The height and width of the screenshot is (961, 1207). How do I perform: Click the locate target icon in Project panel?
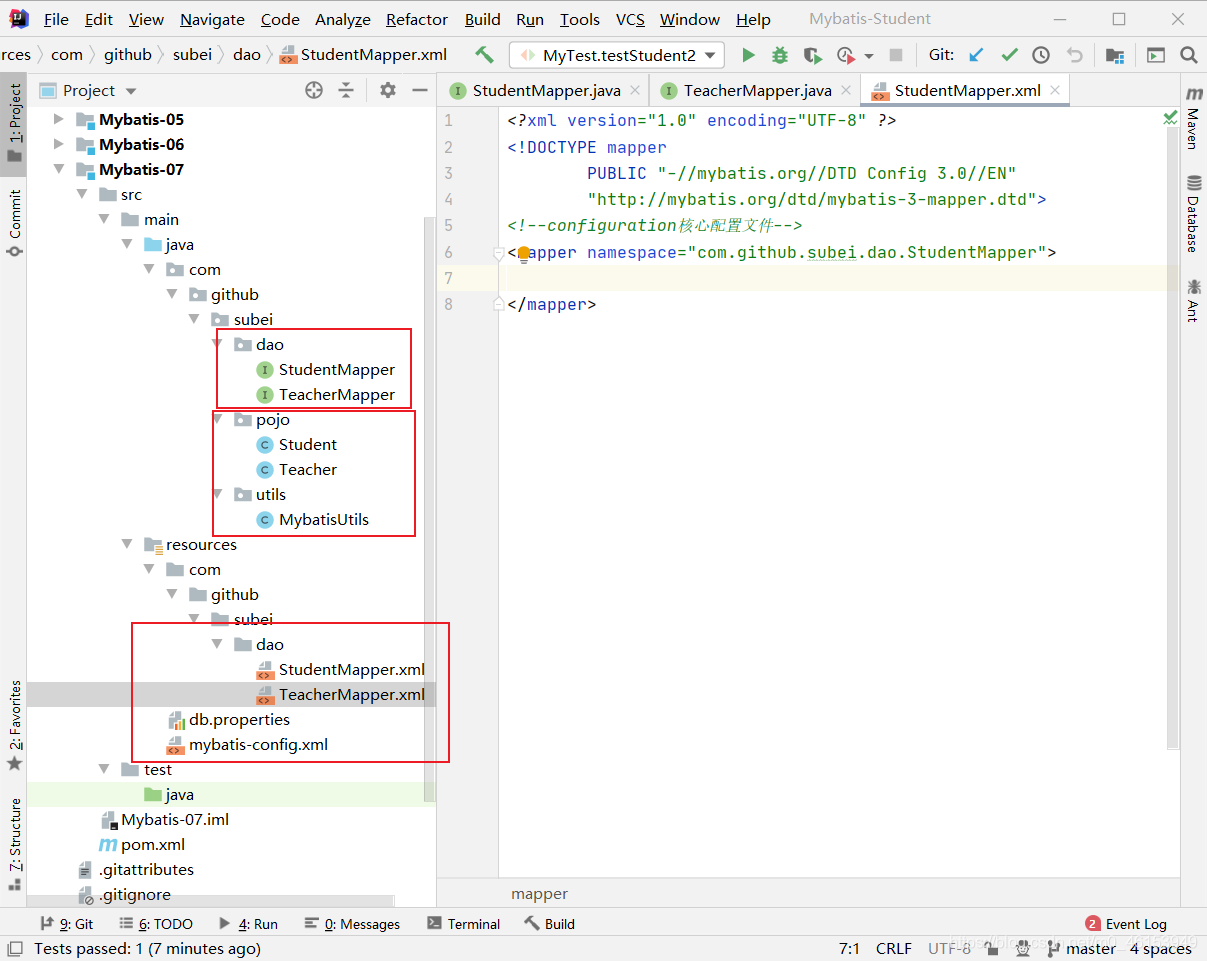(x=314, y=90)
